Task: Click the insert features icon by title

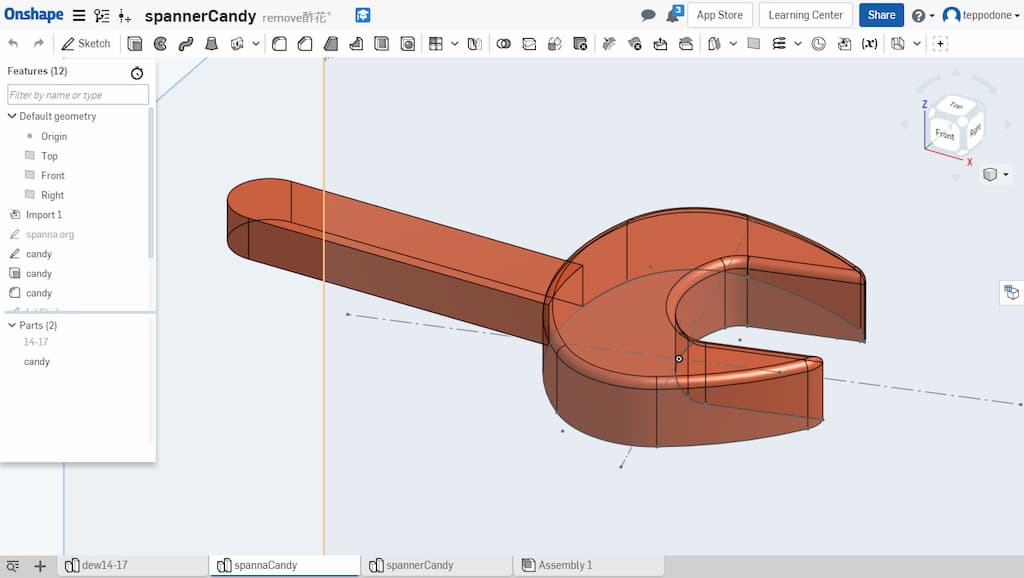Action: coord(125,16)
